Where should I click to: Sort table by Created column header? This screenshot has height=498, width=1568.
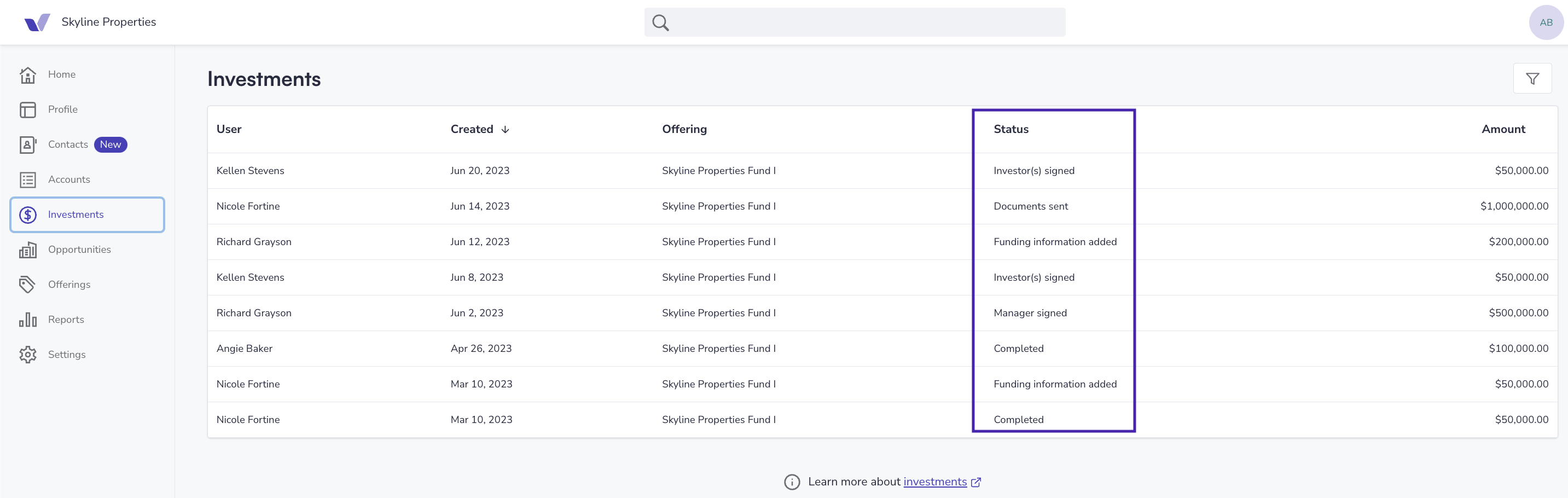pyautogui.click(x=472, y=129)
